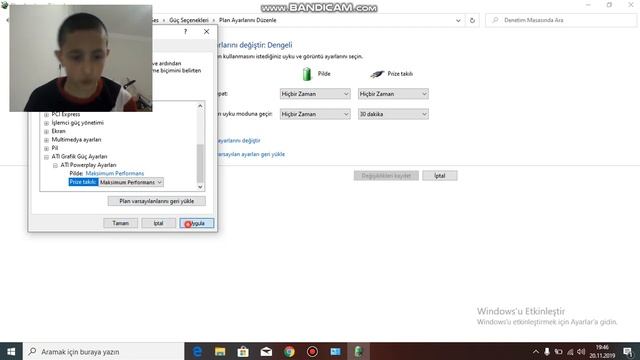Open the 30 dakika sleep dropdown

tap(393, 114)
